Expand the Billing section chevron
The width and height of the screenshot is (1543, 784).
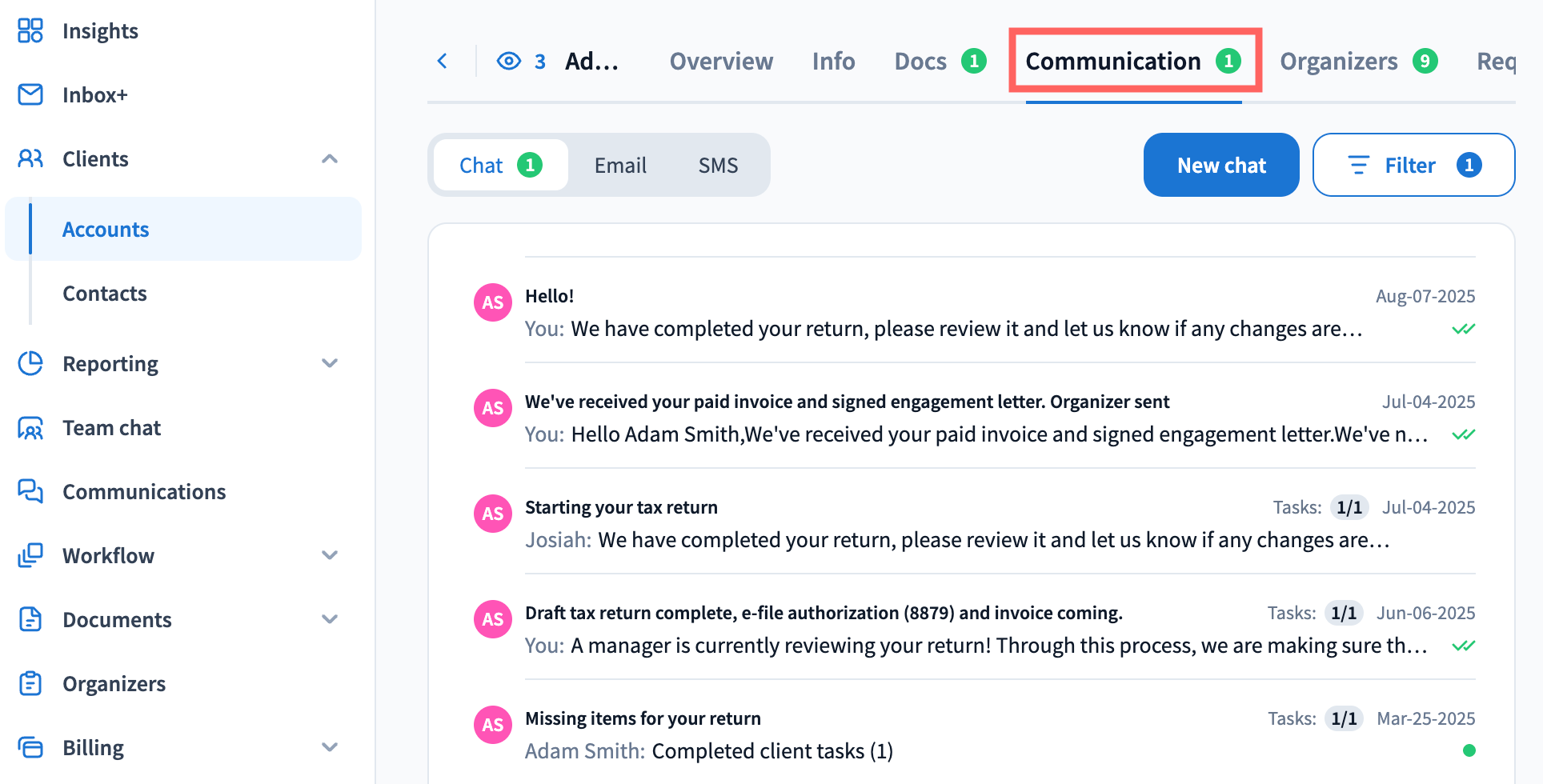tap(330, 747)
